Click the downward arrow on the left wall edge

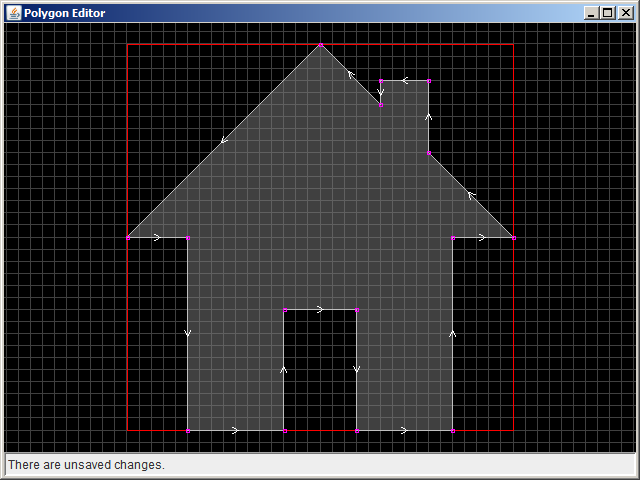tap(187, 333)
